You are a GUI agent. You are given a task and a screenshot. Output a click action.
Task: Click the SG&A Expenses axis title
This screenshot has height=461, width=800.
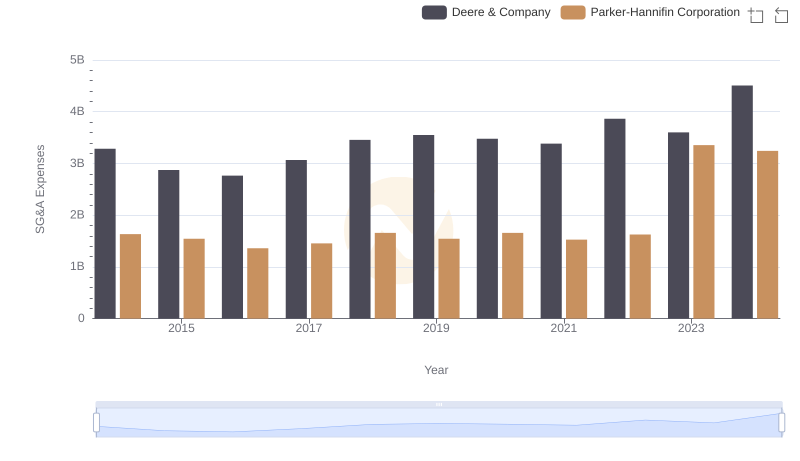[x=40, y=189]
